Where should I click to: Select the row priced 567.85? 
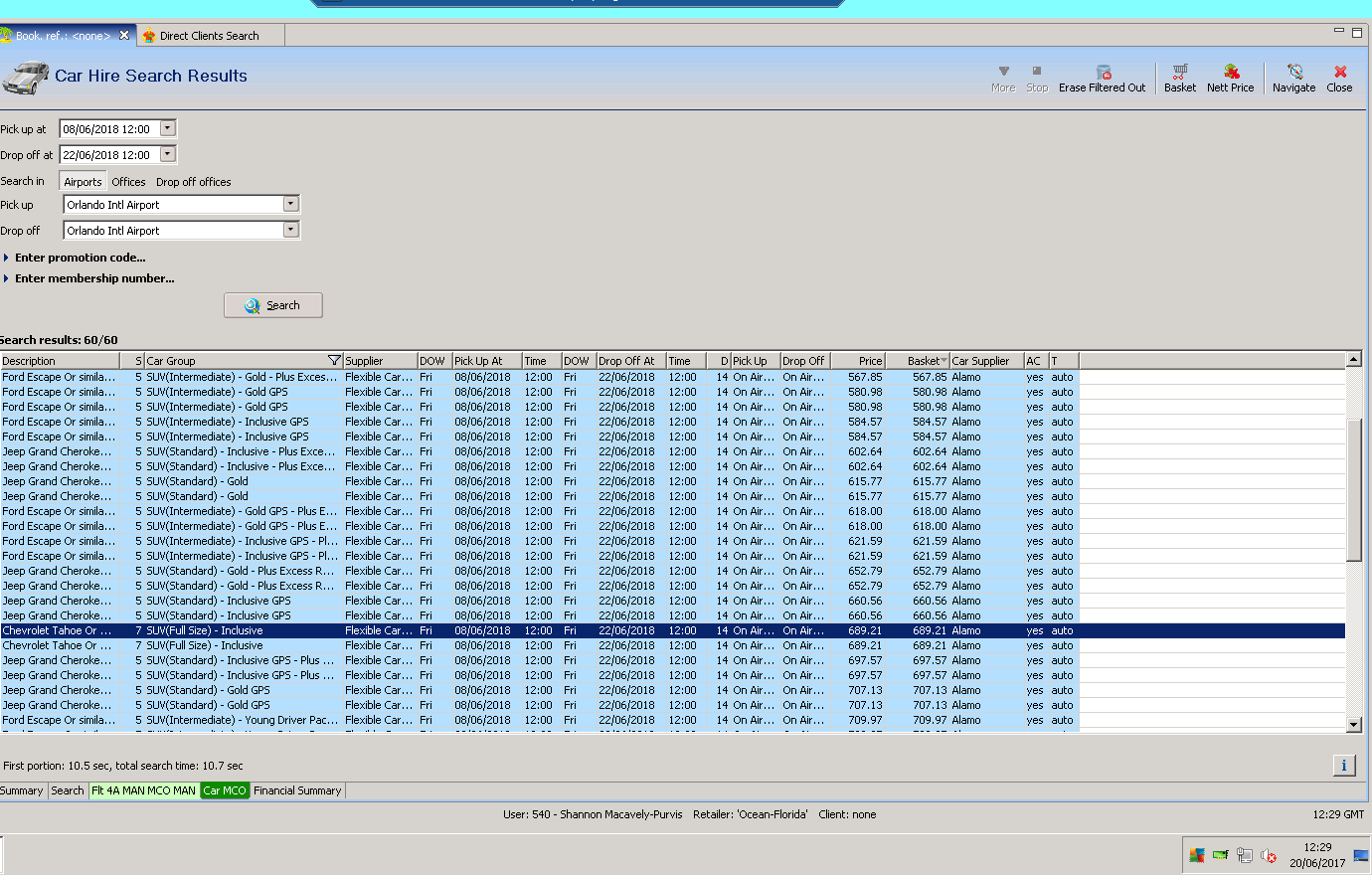click(x=672, y=377)
